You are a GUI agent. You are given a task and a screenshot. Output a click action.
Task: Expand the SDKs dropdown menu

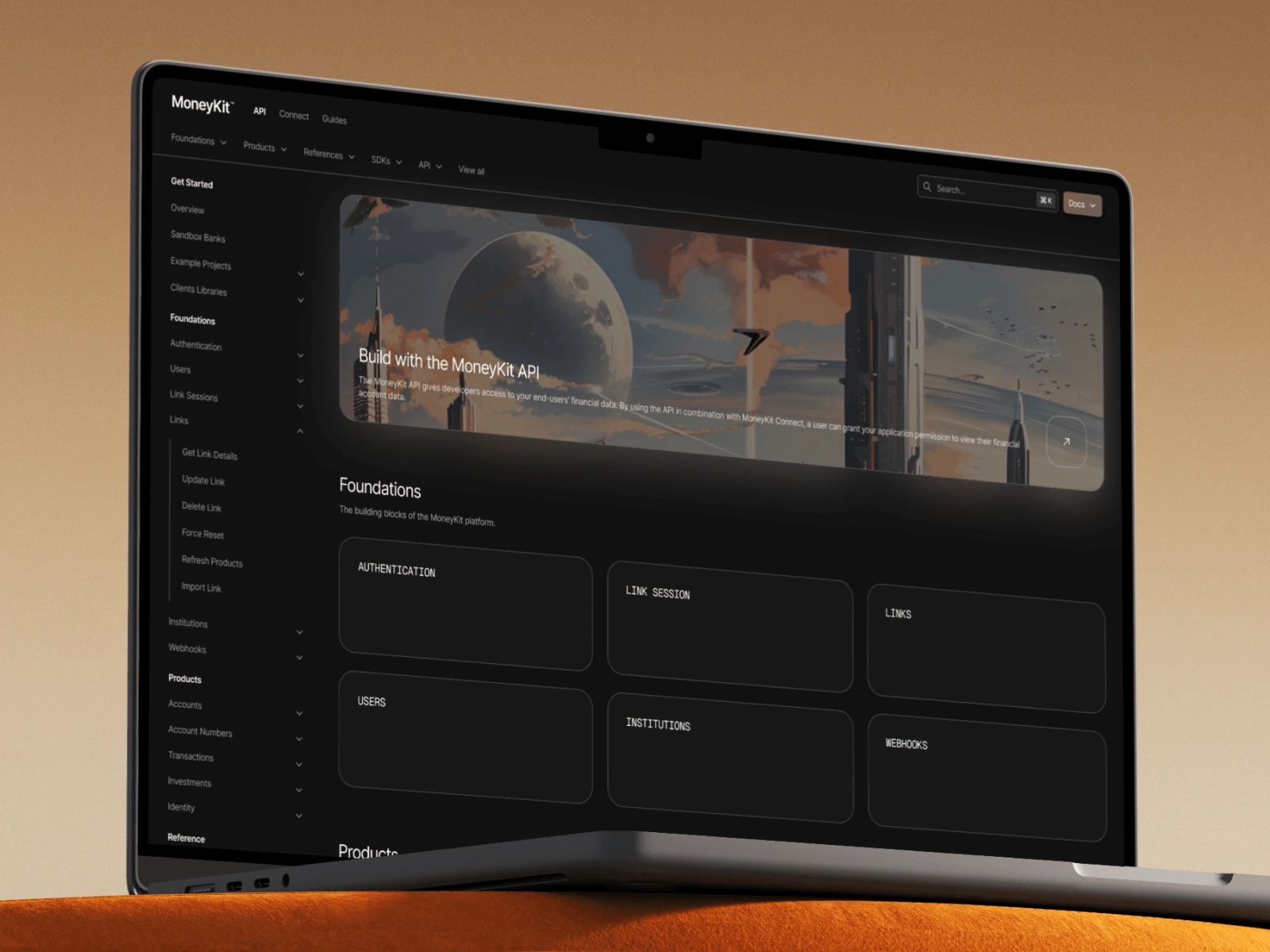[387, 160]
